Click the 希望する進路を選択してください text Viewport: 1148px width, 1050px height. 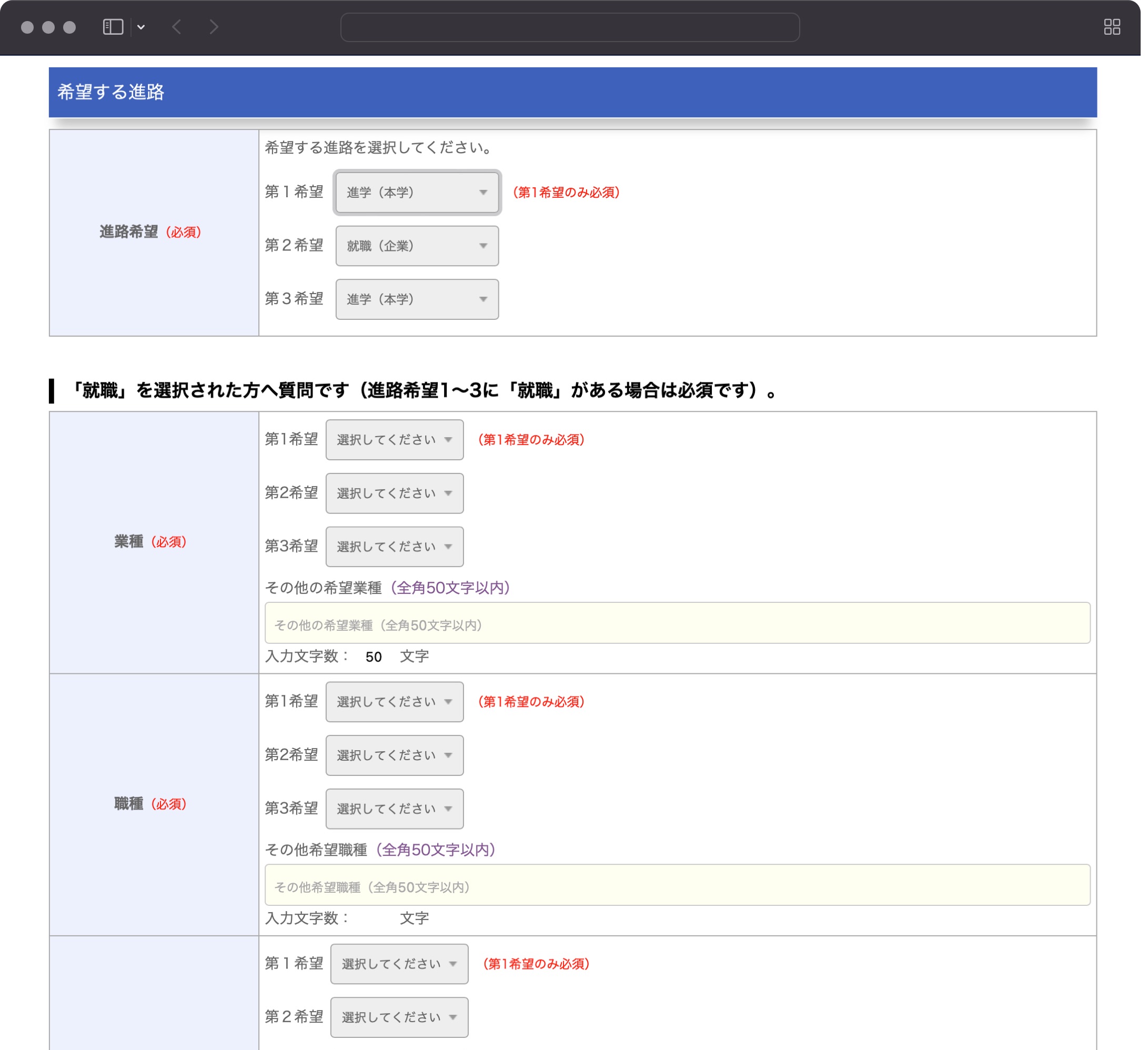point(379,147)
